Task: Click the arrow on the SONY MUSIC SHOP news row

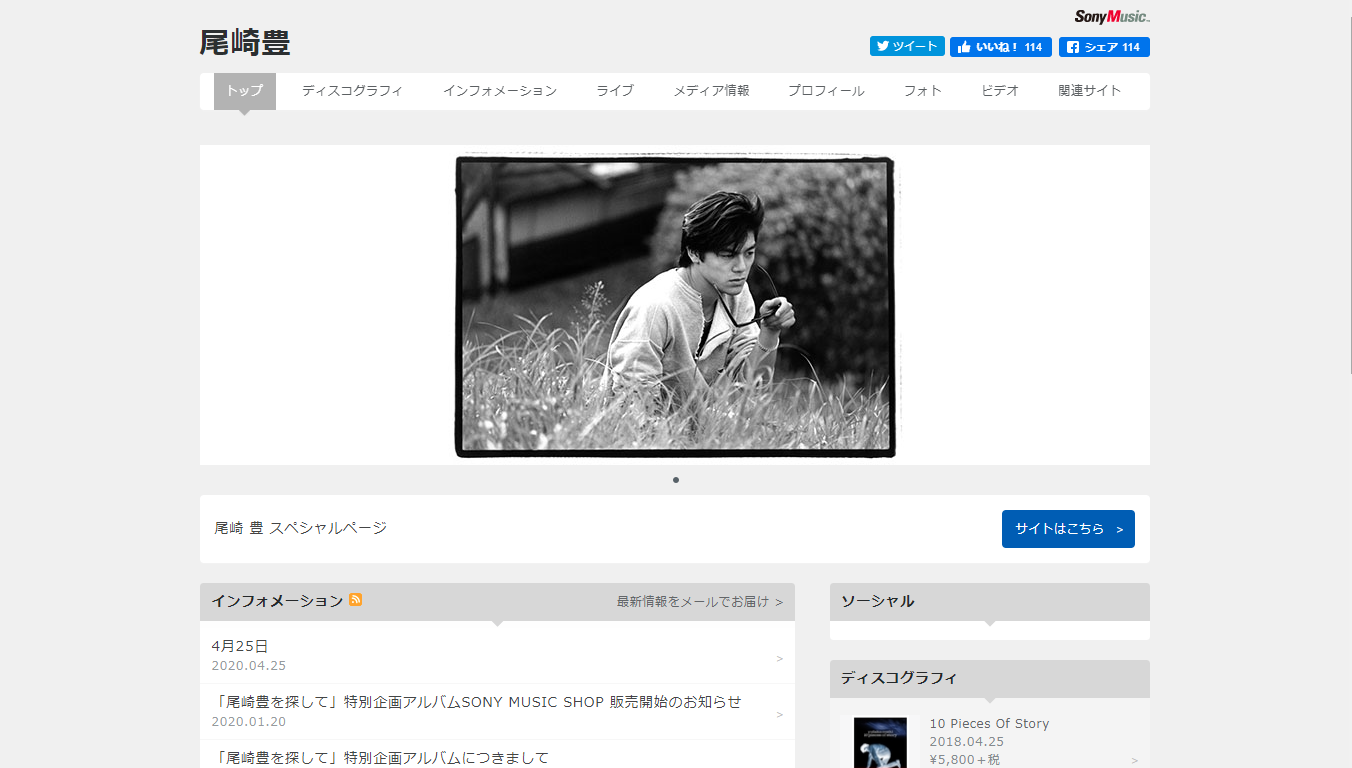Action: click(780, 715)
